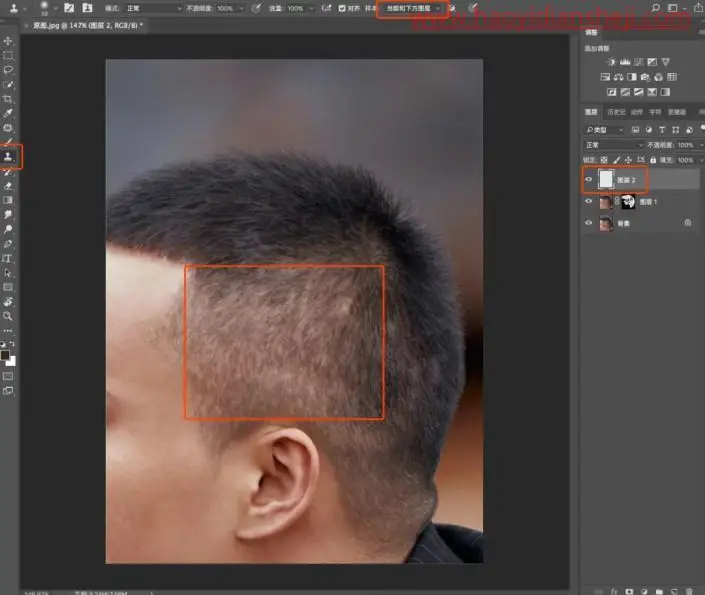Toggle lock image pixels brush icon
Viewport: 705px width, 595px height.
pyautogui.click(x=616, y=160)
